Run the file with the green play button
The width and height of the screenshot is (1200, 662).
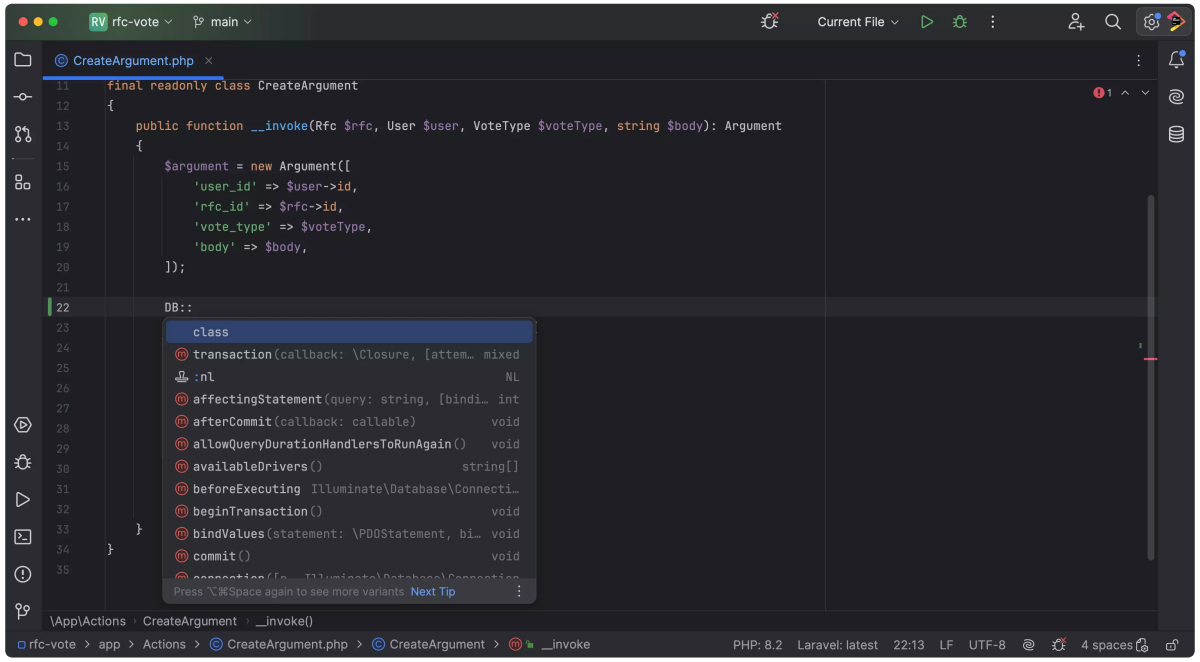926,21
